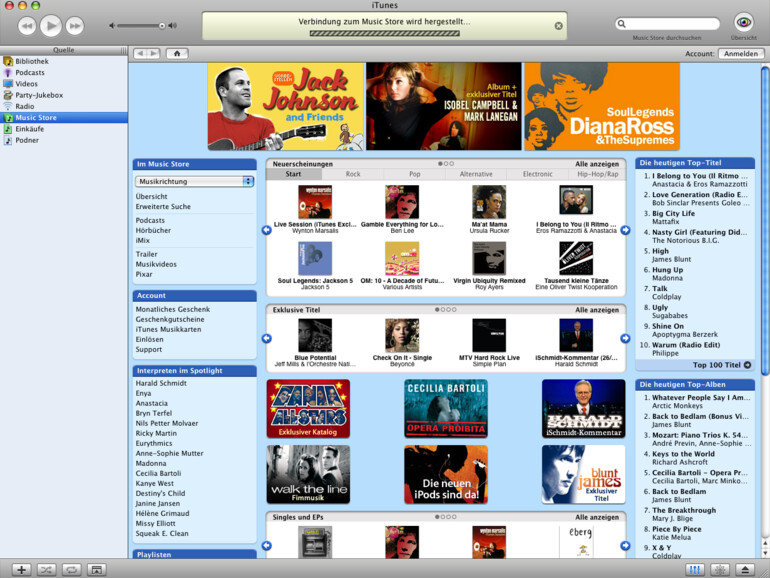Open Hörbücher link

pos(153,230)
